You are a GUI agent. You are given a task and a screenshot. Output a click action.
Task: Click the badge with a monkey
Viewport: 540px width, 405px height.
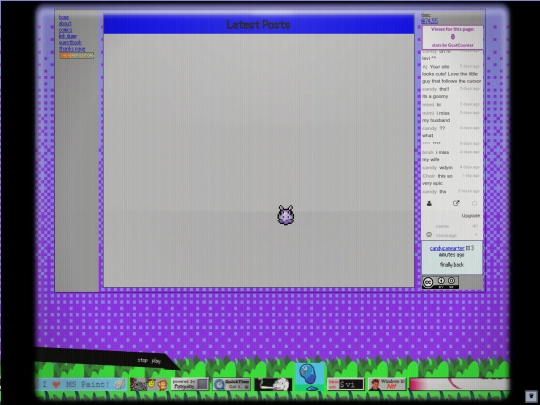[149, 384]
